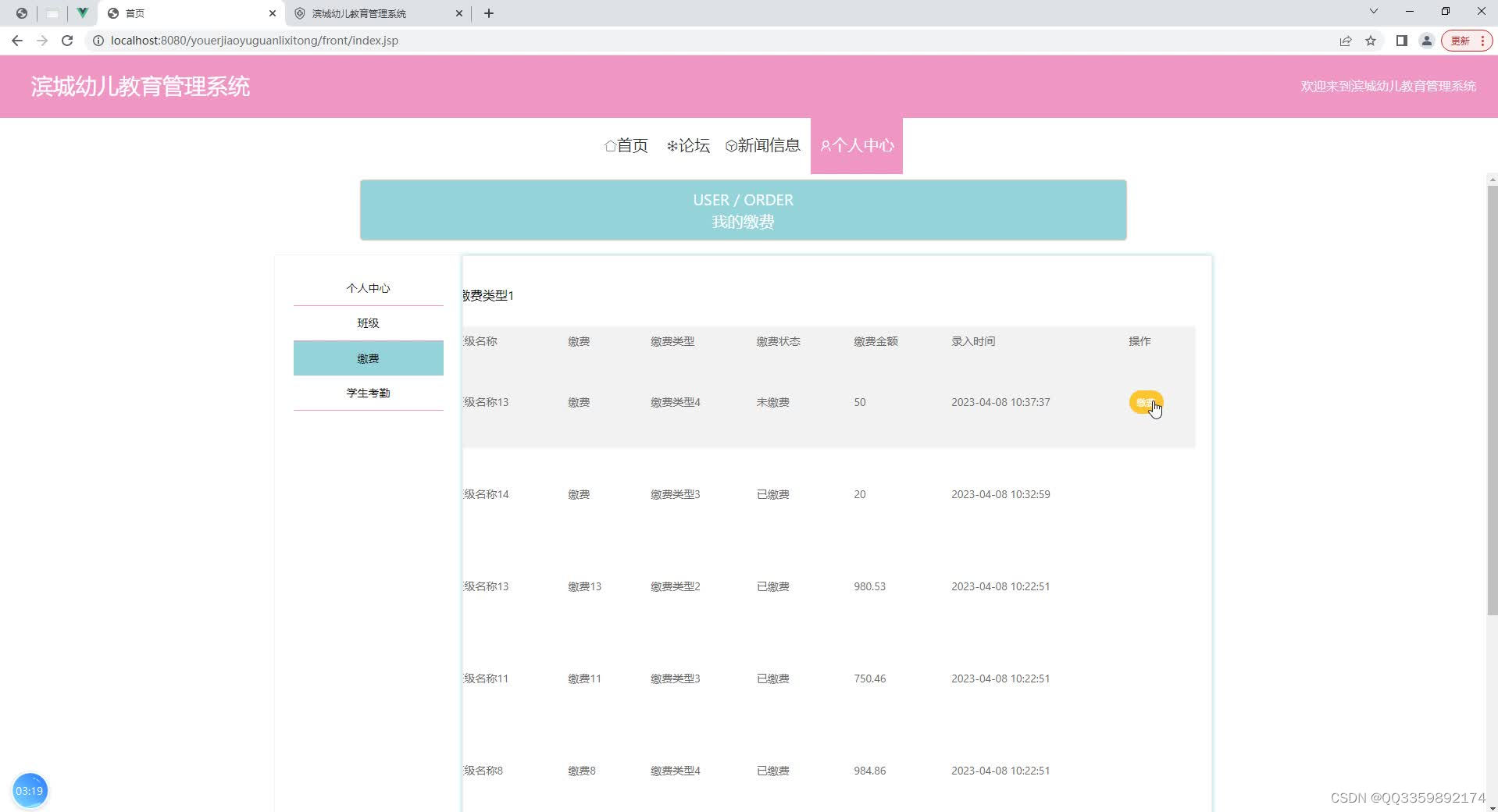Click the 缴费状态 column header
The height and width of the screenshot is (812, 1498).
coord(778,341)
